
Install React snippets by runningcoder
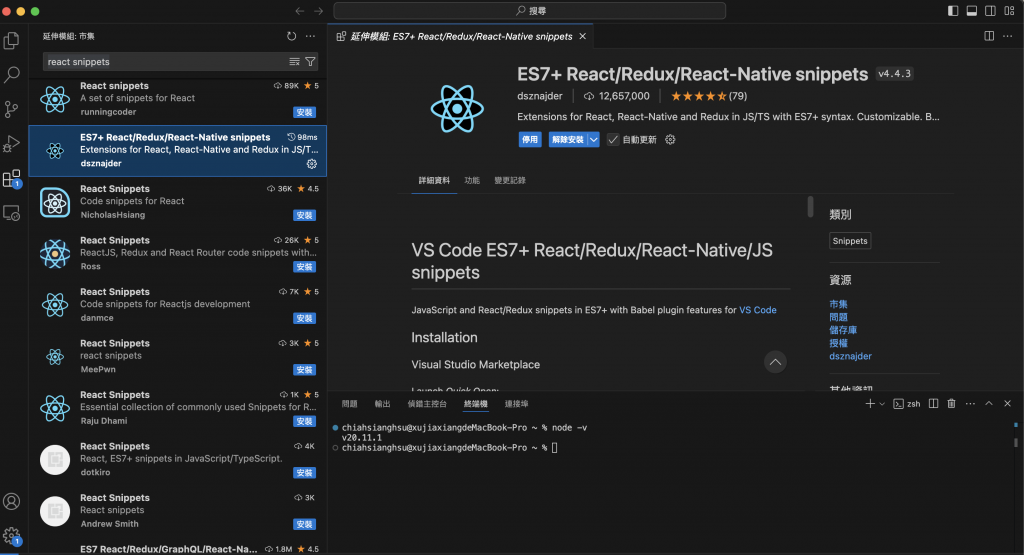click(304, 112)
